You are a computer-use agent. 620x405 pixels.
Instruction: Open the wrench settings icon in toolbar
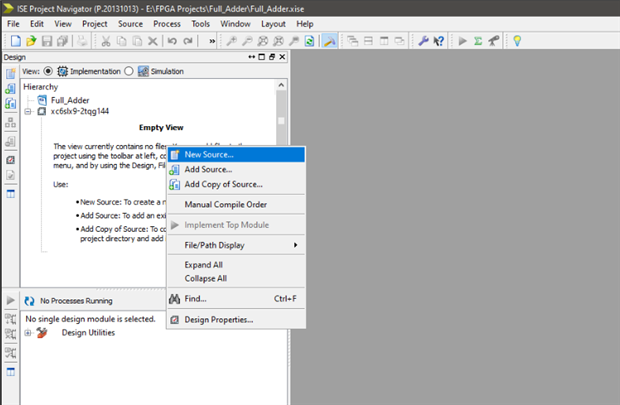[x=423, y=41]
